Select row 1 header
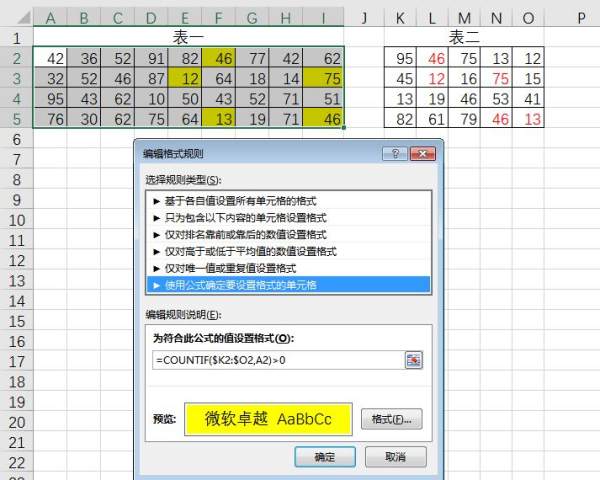This screenshot has height=480, width=600. click(x=15, y=37)
